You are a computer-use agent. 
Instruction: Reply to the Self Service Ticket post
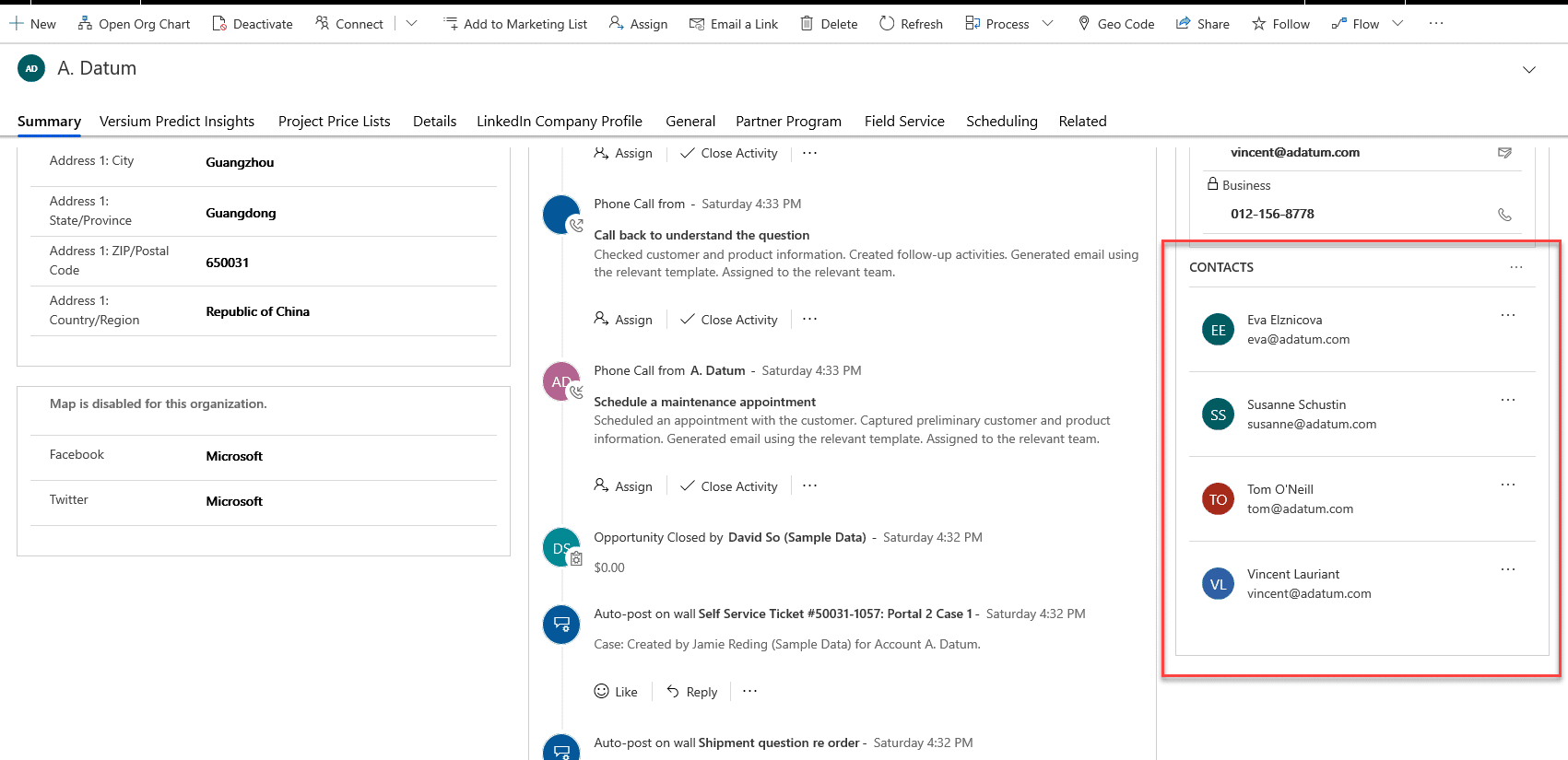tap(692, 692)
